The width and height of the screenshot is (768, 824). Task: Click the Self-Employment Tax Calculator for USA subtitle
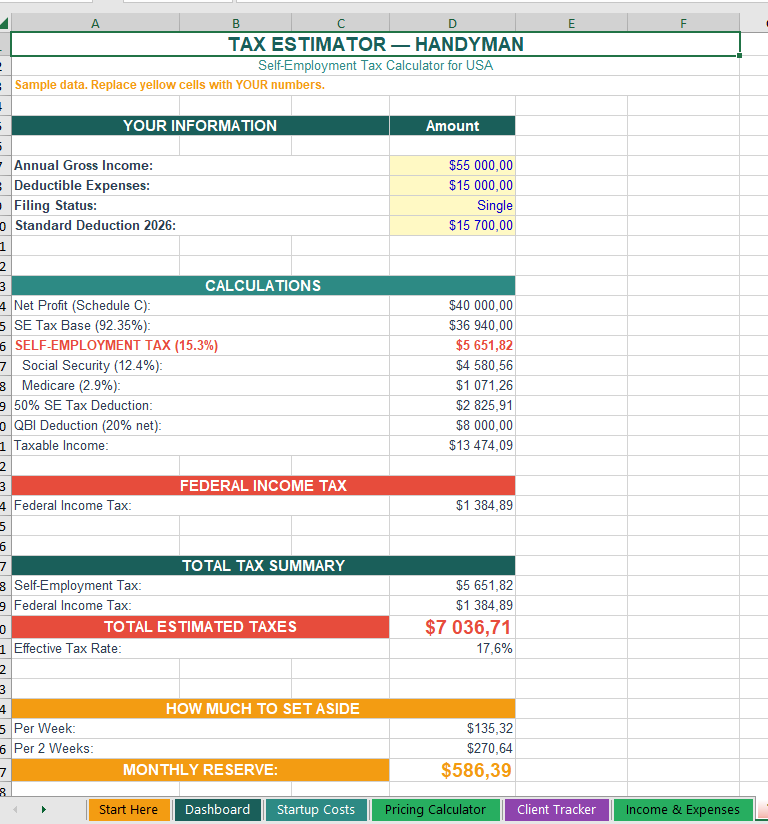point(375,66)
